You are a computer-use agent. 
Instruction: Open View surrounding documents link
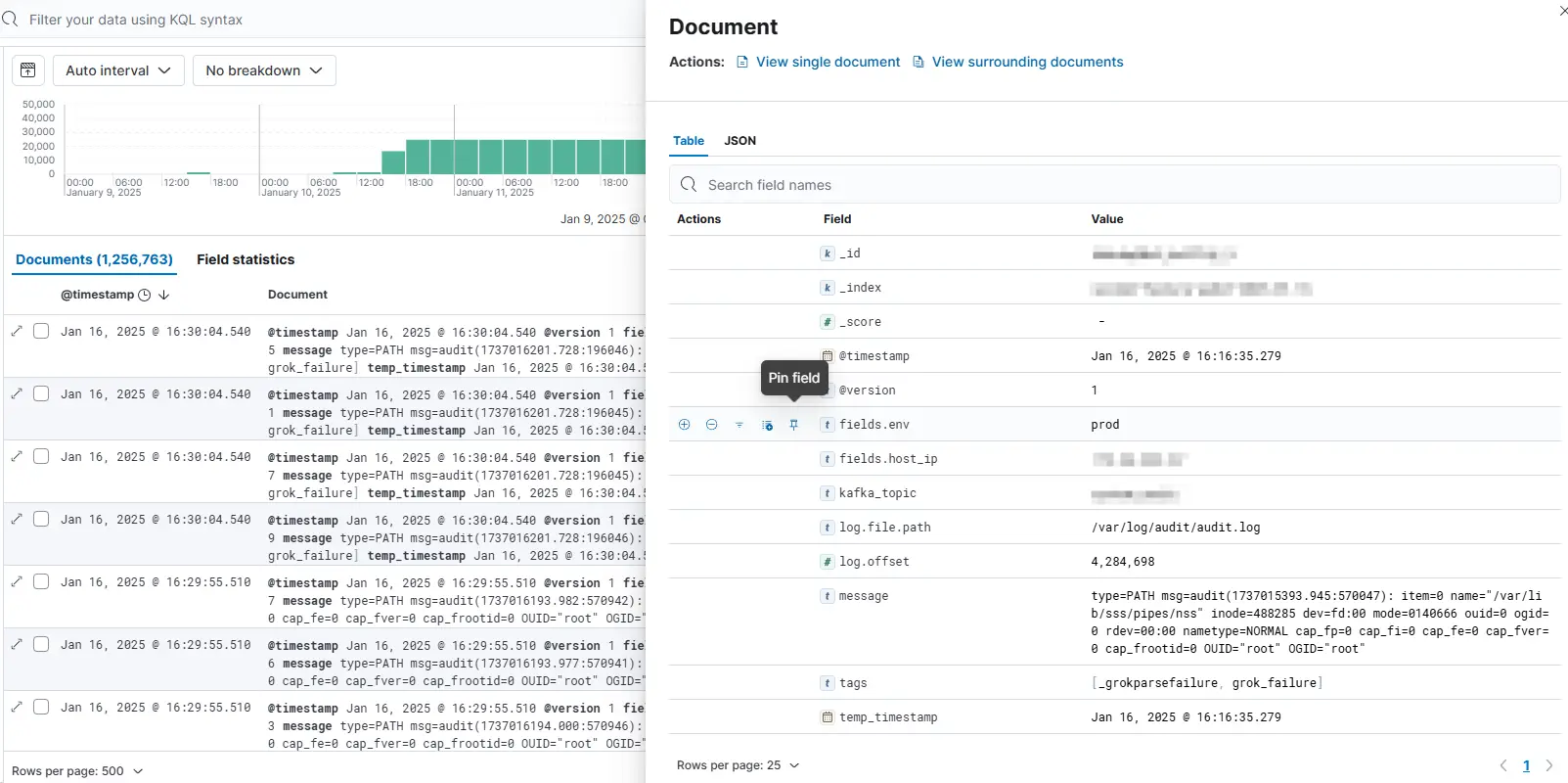pos(1027,62)
